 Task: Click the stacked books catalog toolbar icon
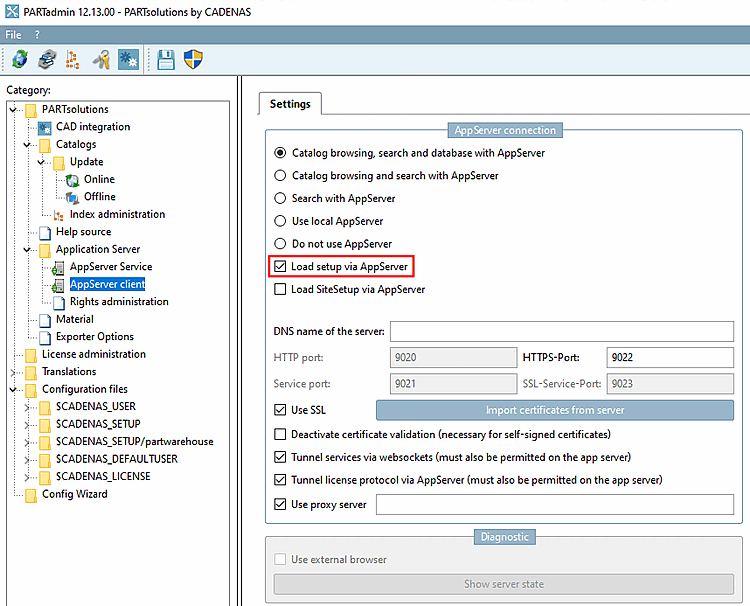(47, 59)
